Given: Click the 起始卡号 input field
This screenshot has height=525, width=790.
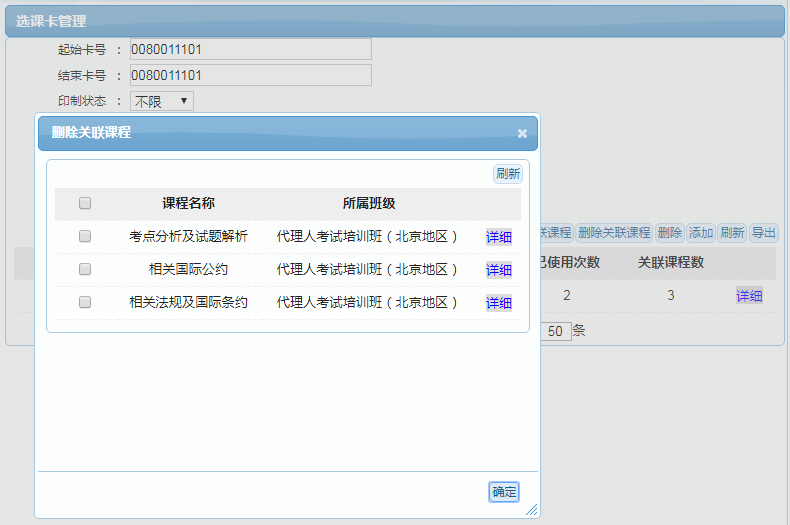Looking at the screenshot, I should coord(251,49).
